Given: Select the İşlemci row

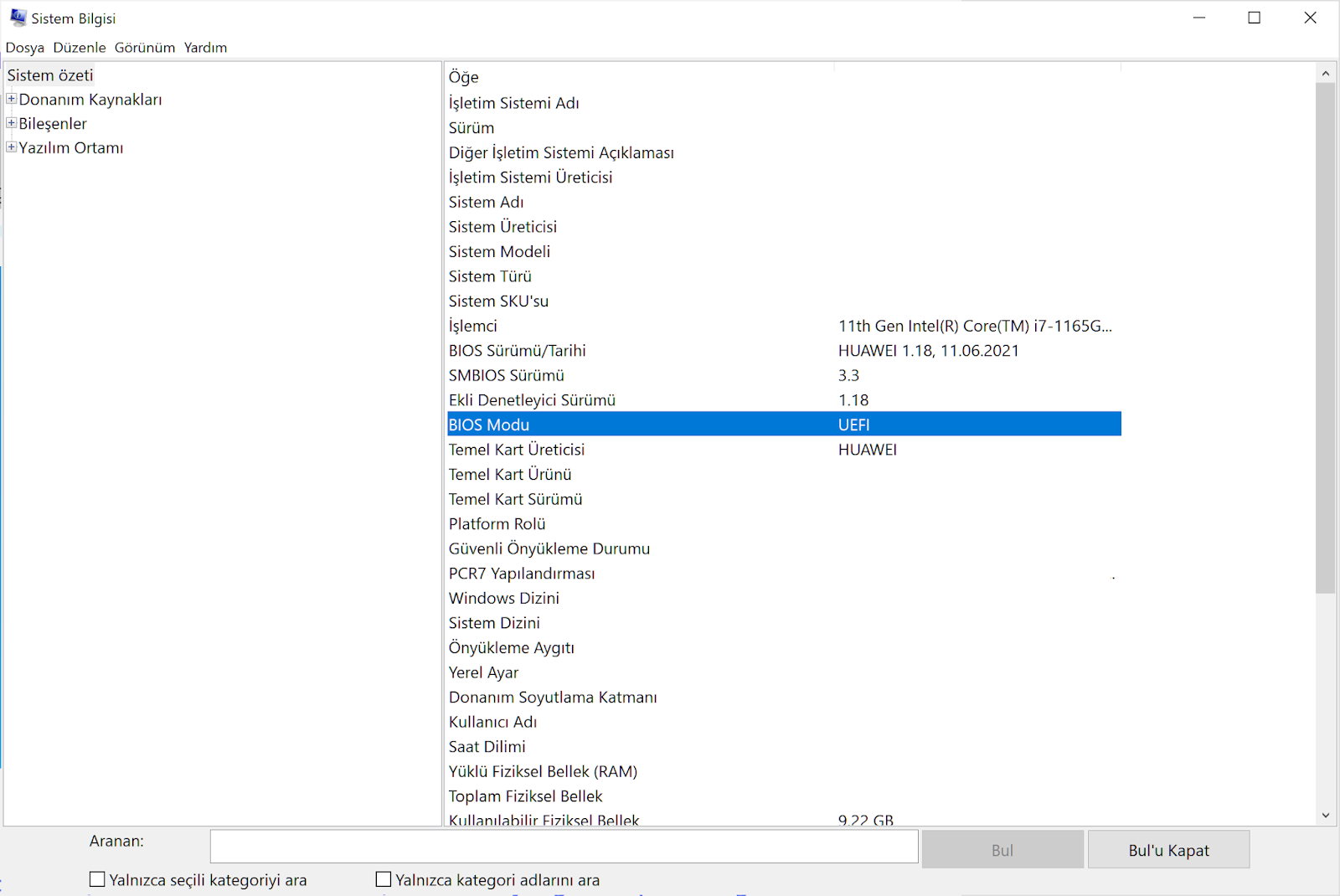Looking at the screenshot, I should point(785,326).
